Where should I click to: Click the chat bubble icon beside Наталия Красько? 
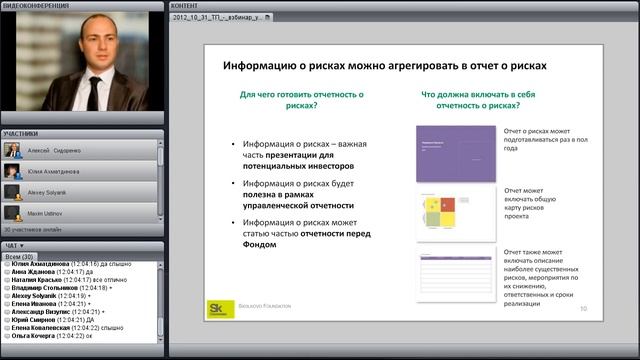[x=7, y=280]
